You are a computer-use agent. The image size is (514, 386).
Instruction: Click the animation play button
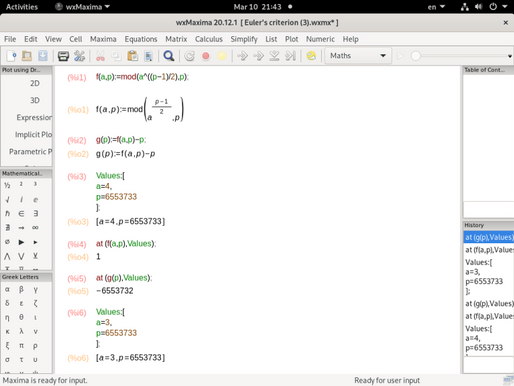pyautogui.click(x=400, y=56)
